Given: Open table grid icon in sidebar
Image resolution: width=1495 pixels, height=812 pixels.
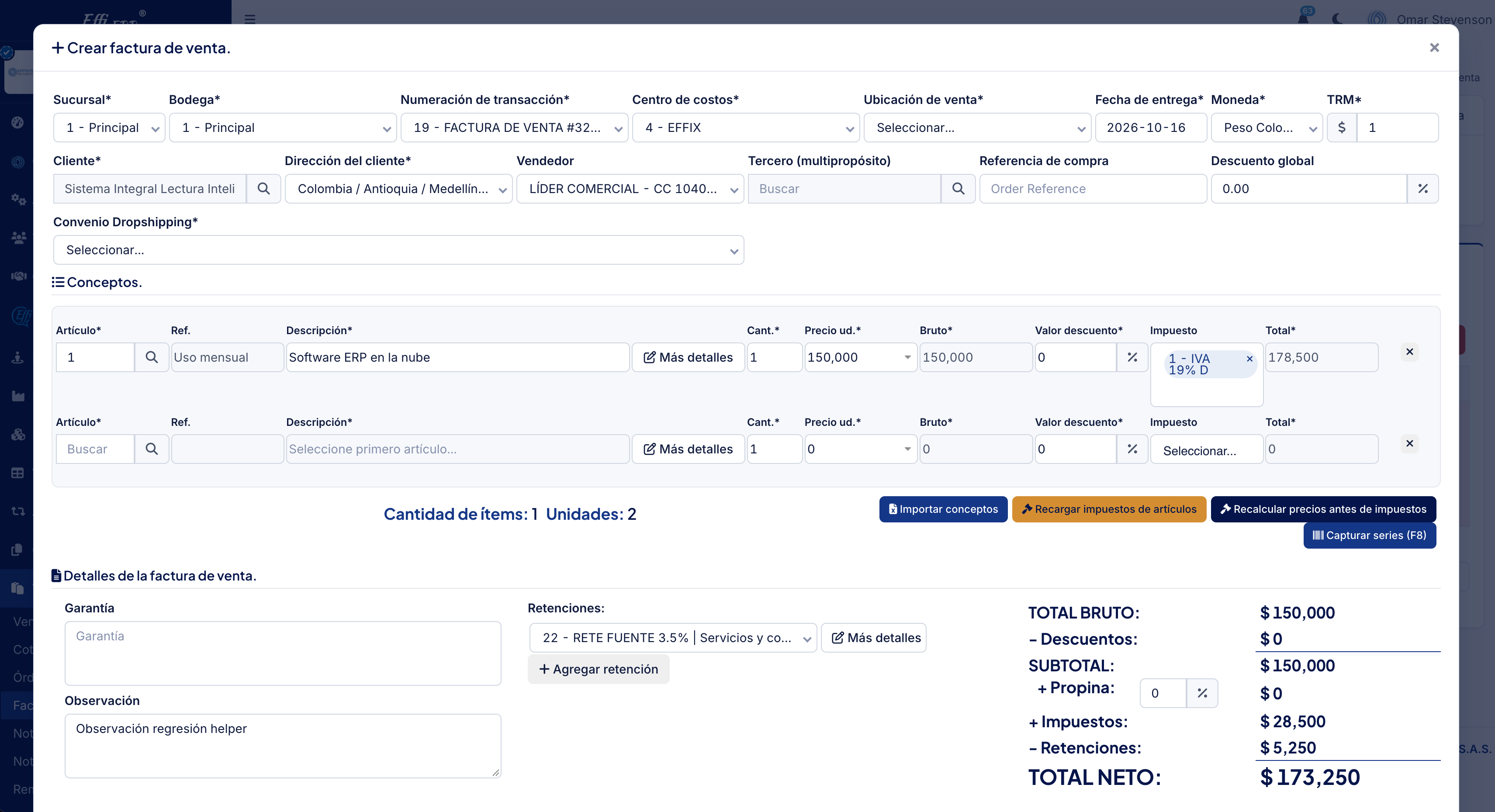Looking at the screenshot, I should click(x=17, y=473).
